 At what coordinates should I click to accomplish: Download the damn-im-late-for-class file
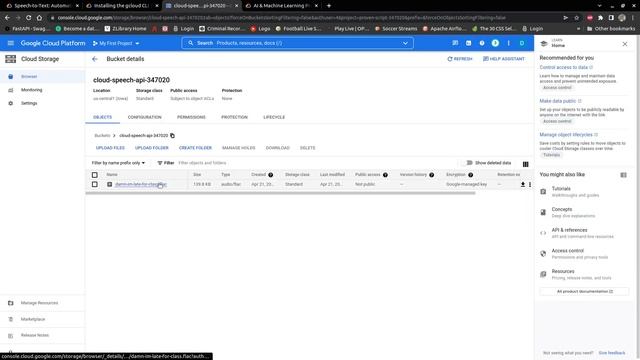click(x=522, y=184)
